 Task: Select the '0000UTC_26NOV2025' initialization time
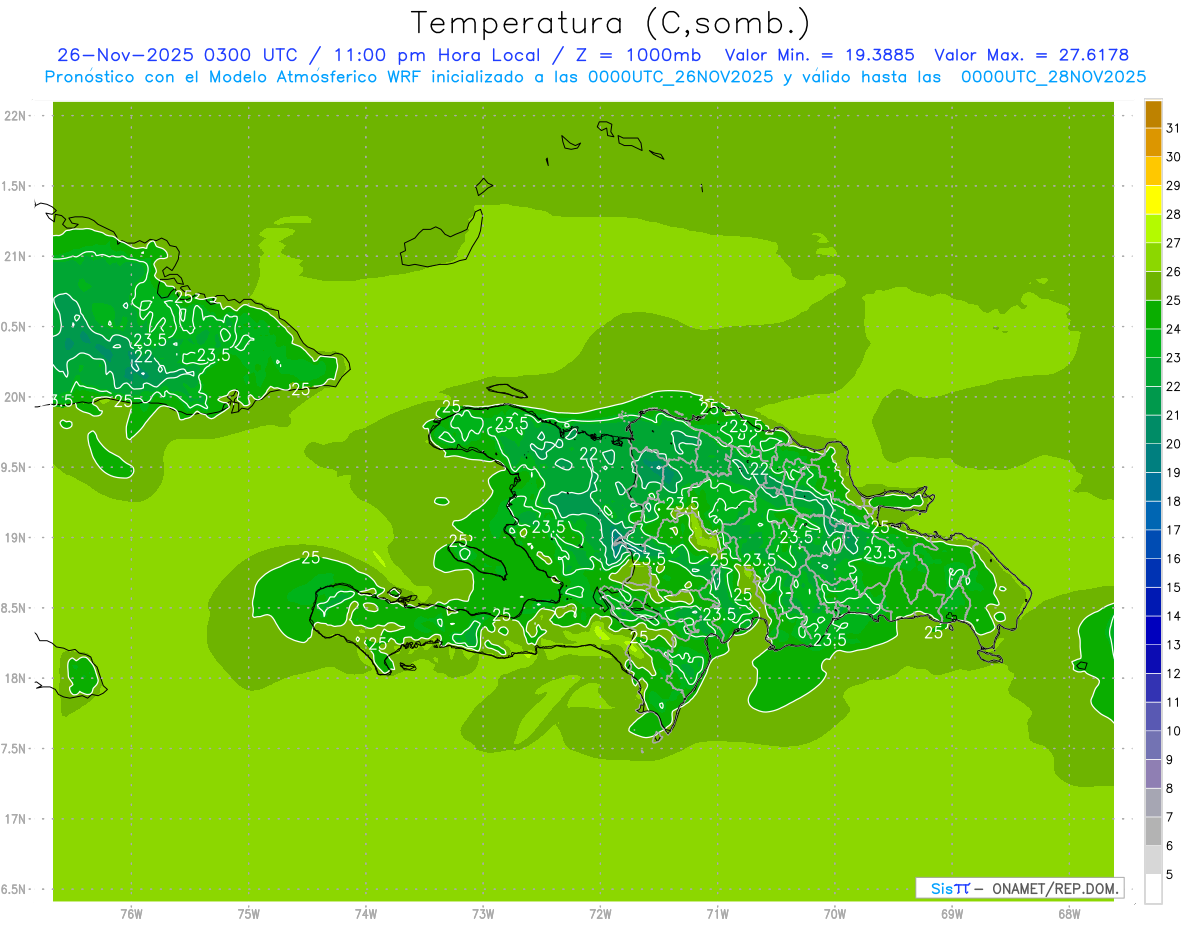(680, 77)
